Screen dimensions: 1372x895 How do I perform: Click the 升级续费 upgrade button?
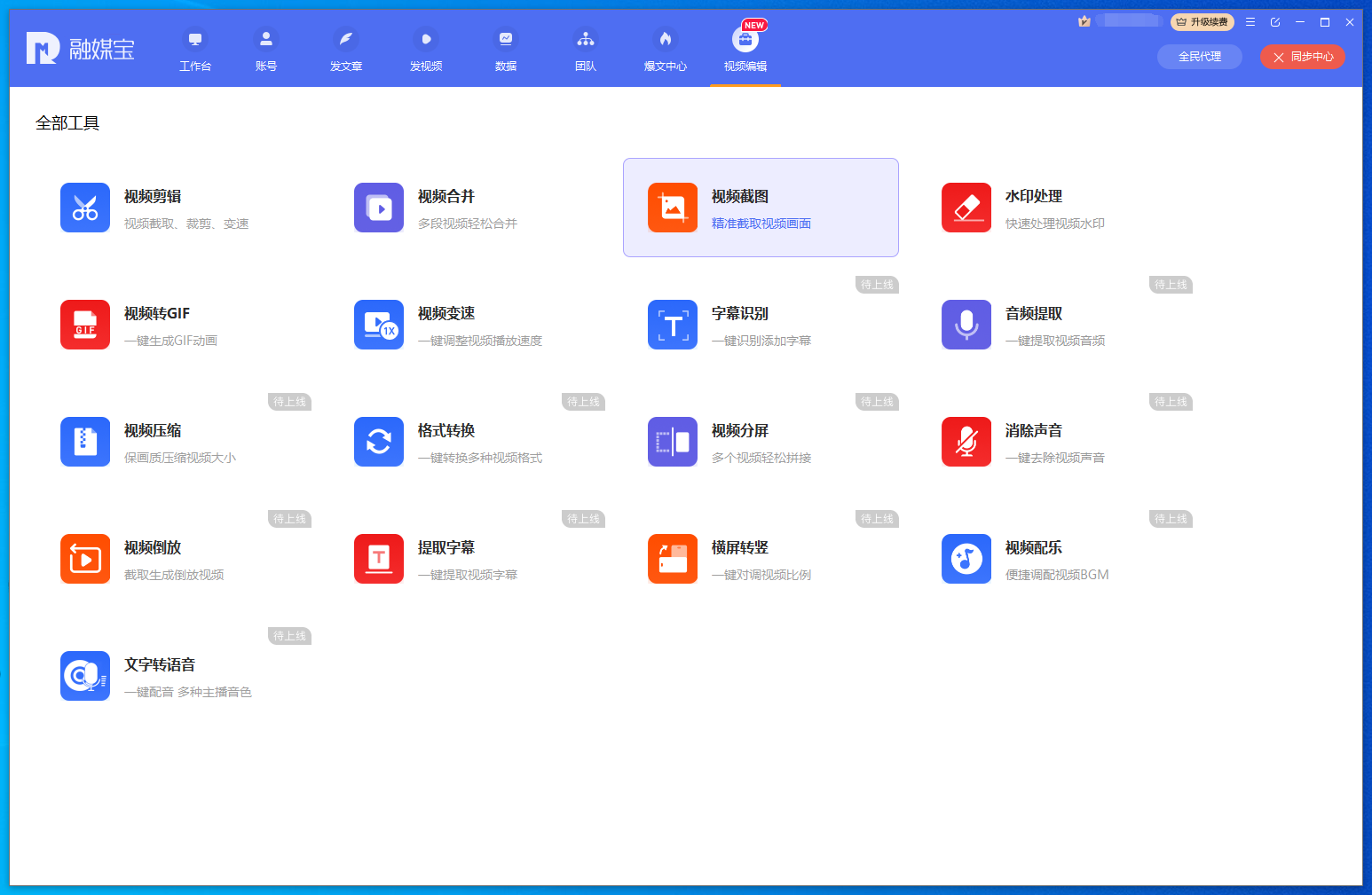1202,22
